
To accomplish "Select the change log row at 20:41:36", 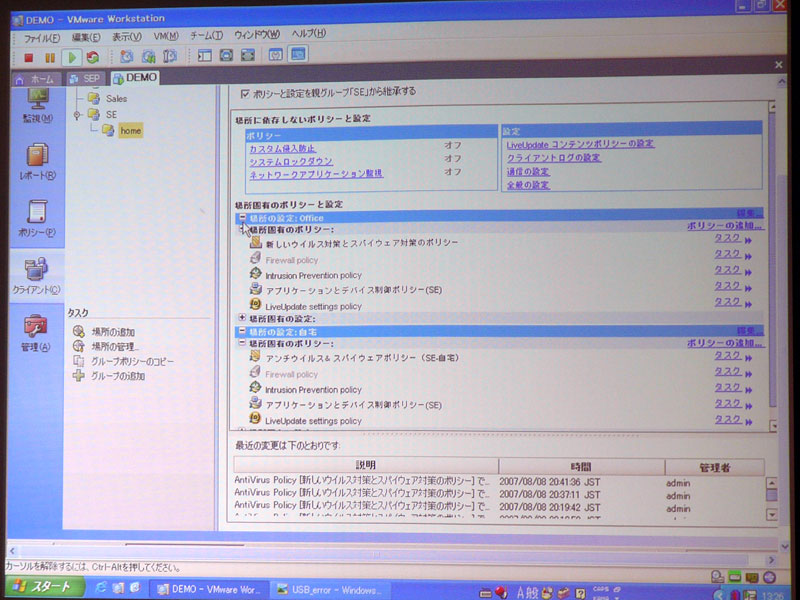I will pyautogui.click(x=497, y=482).
